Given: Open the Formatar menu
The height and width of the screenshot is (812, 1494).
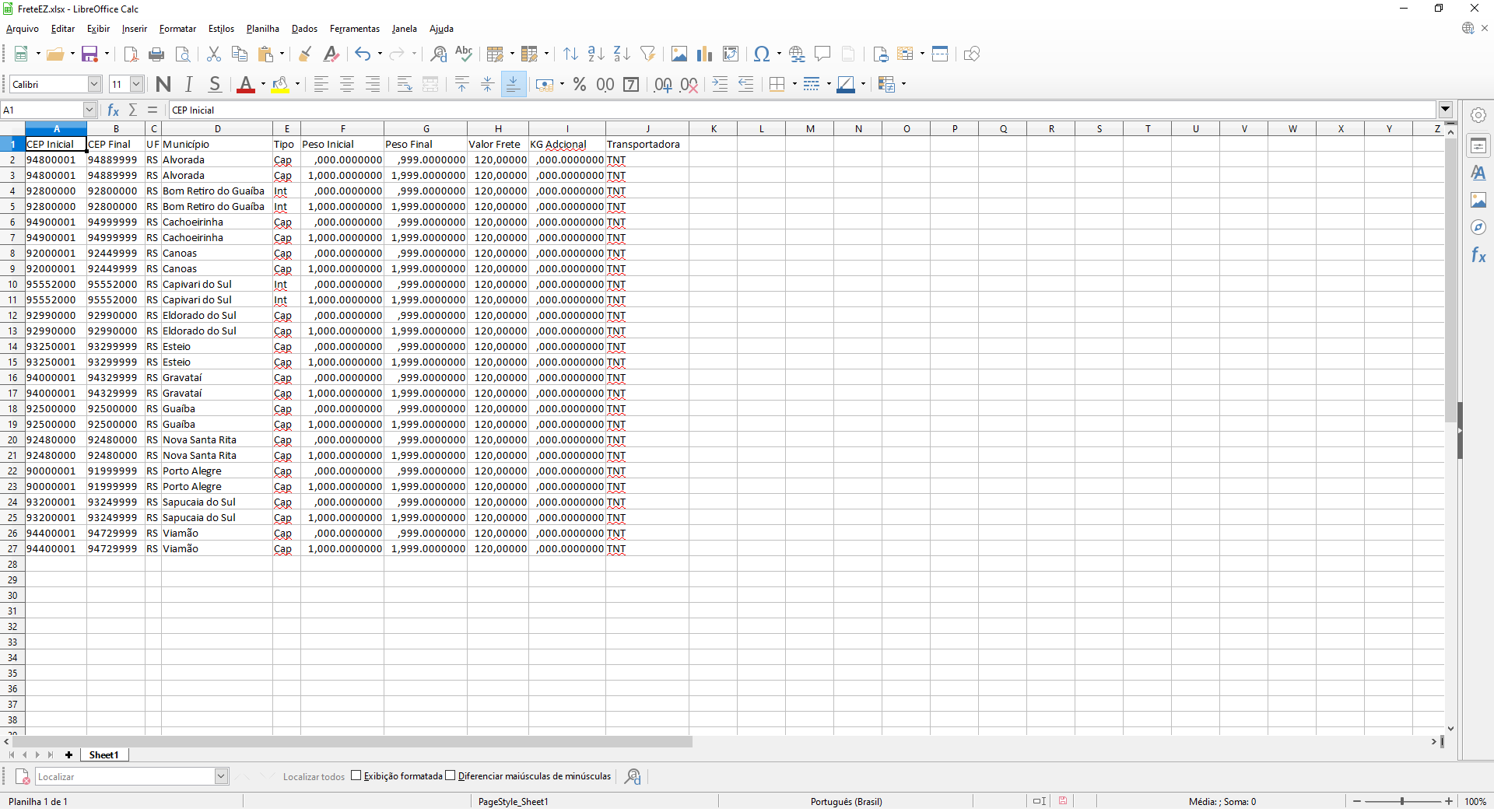Looking at the screenshot, I should click(x=177, y=29).
